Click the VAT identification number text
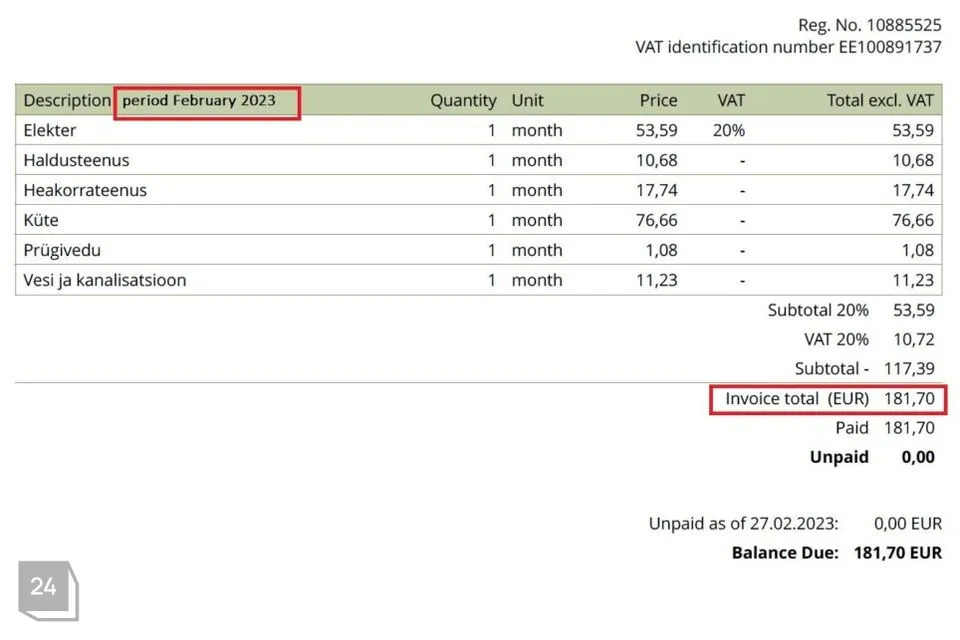Image resolution: width=960 pixels, height=640 pixels. 788,47
